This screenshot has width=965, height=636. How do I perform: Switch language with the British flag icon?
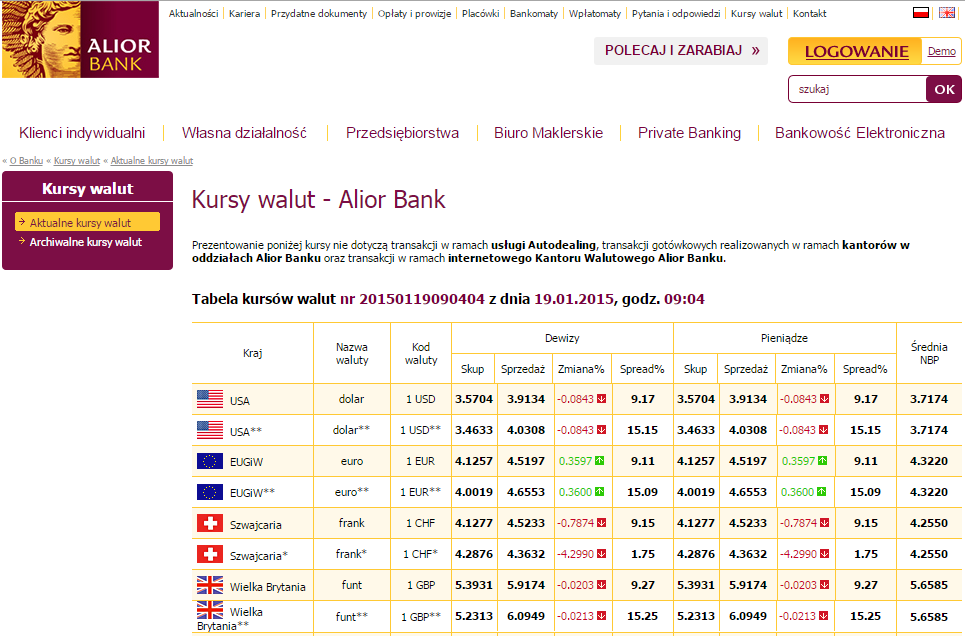click(x=947, y=12)
